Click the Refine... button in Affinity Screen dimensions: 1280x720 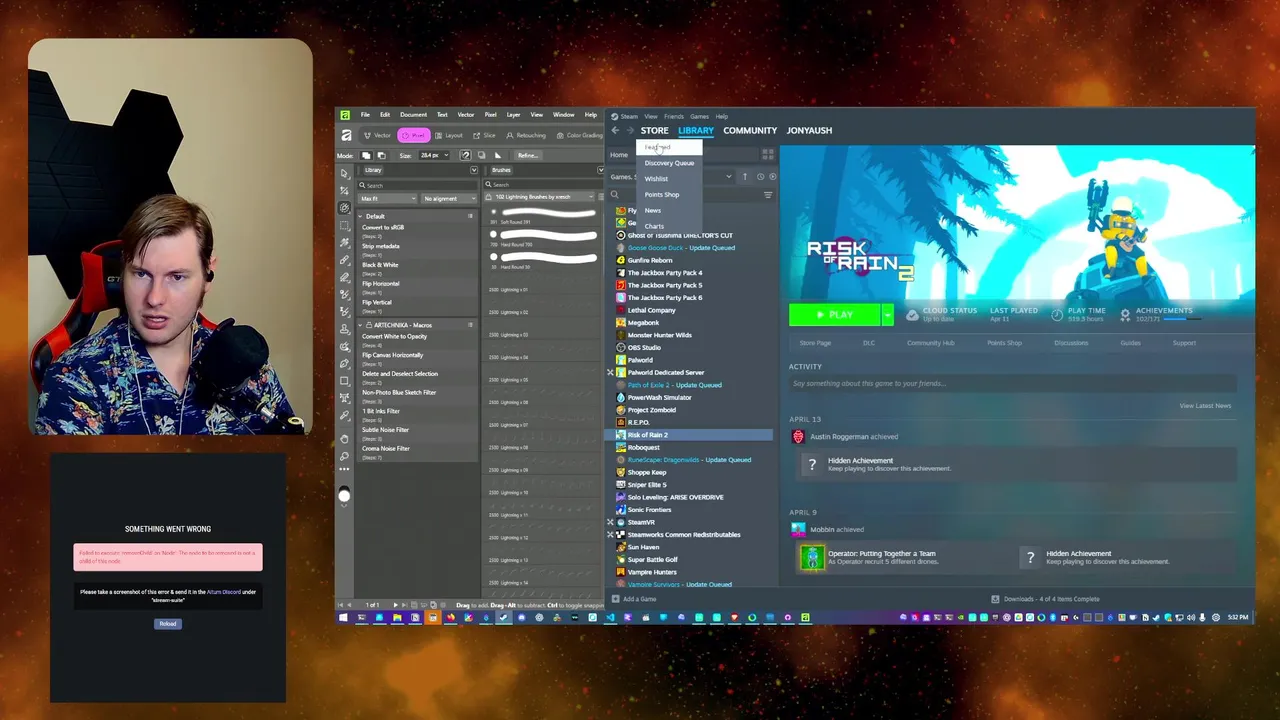pos(528,155)
